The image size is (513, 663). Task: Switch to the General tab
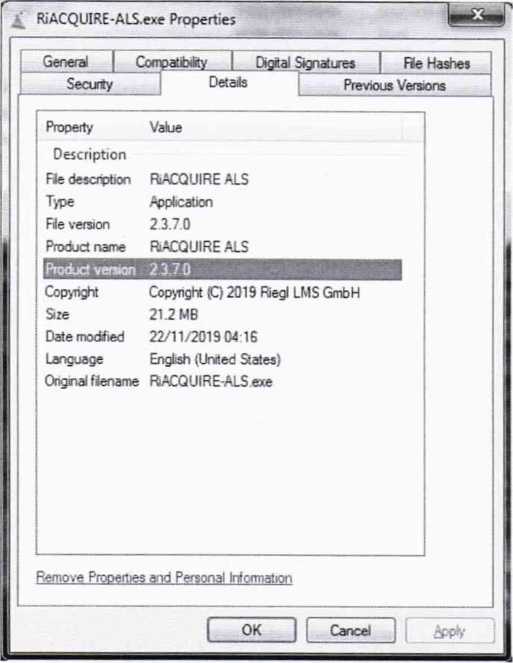pyautogui.click(x=66, y=62)
